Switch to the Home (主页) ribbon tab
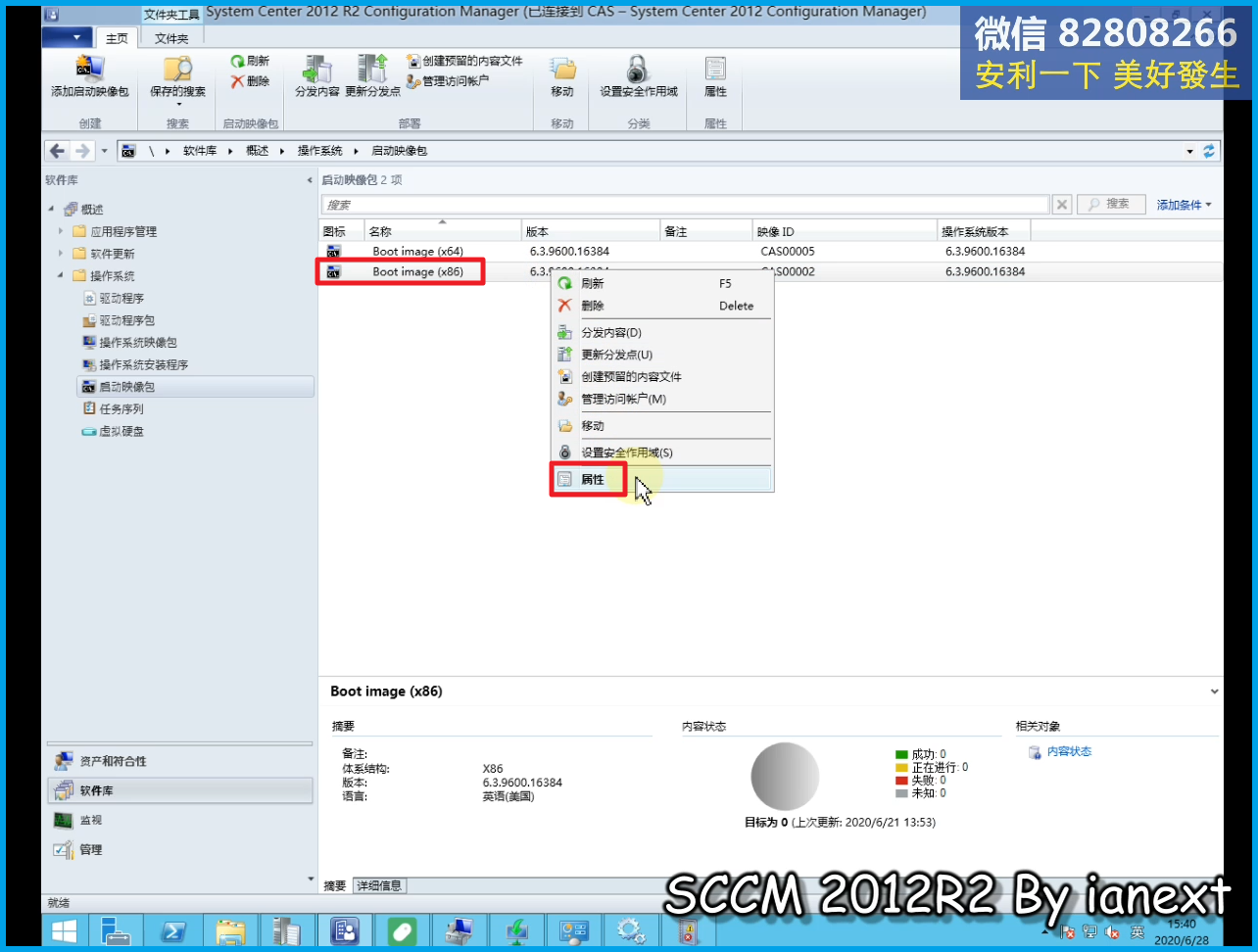 click(x=118, y=38)
